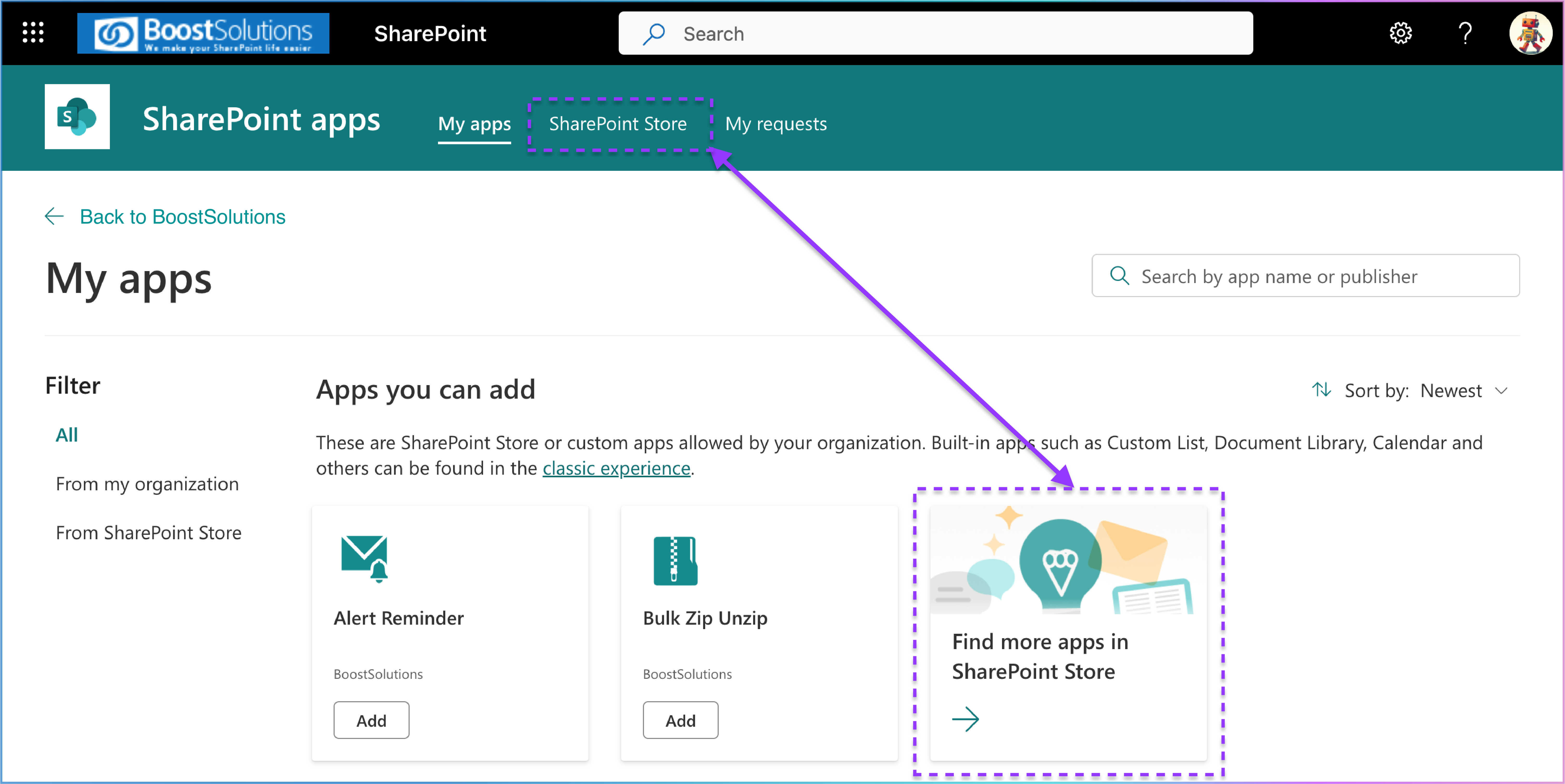
Task: Click the SharePoint apps site title
Action: point(261,120)
